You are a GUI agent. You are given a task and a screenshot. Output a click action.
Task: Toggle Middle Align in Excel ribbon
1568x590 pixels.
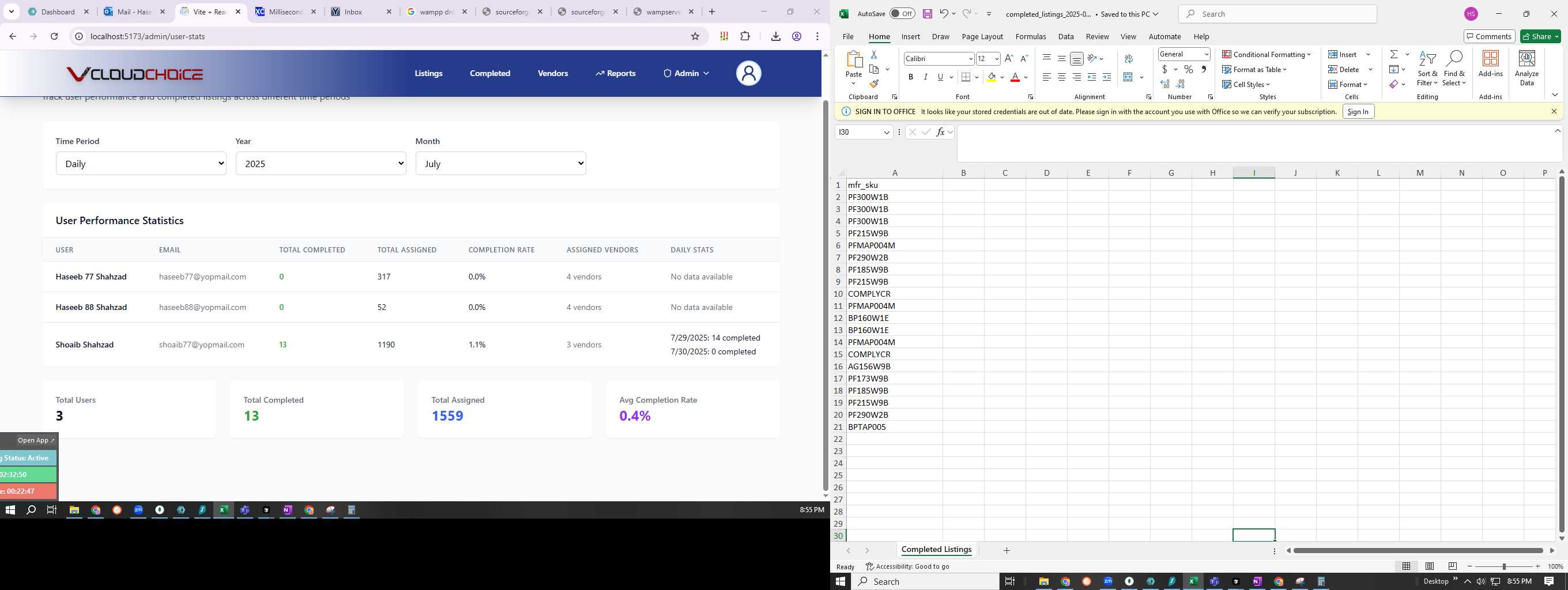(x=1061, y=58)
